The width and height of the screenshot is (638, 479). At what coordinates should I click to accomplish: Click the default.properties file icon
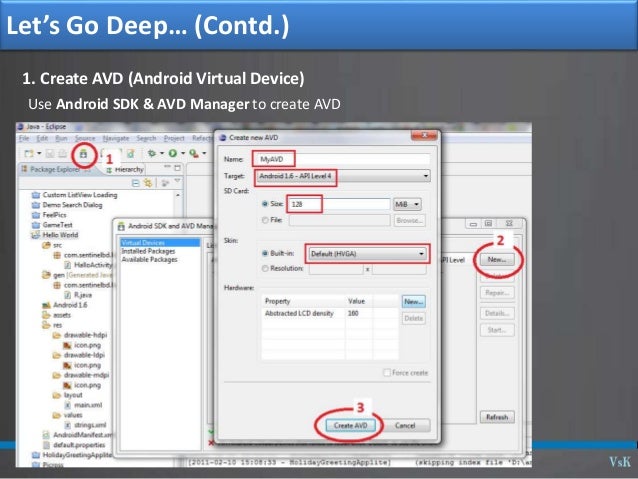tap(46, 445)
